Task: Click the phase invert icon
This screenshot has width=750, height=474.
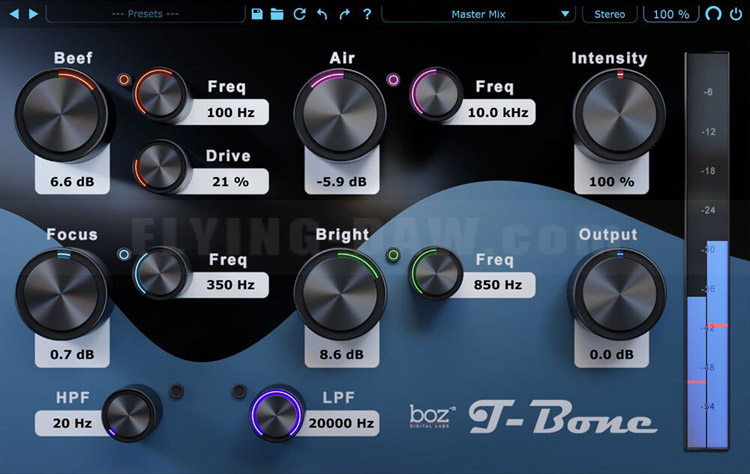Action: 713,14
